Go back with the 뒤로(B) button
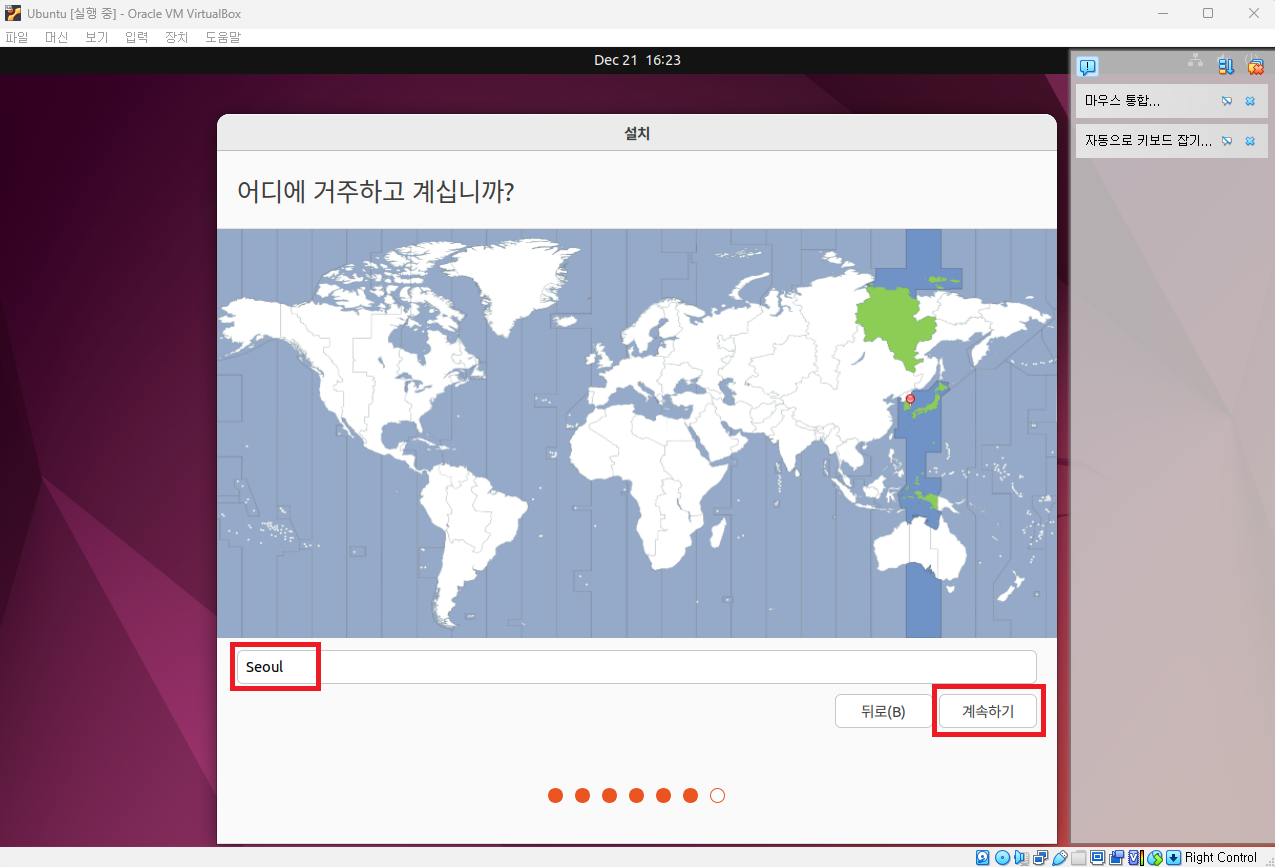 coord(883,711)
